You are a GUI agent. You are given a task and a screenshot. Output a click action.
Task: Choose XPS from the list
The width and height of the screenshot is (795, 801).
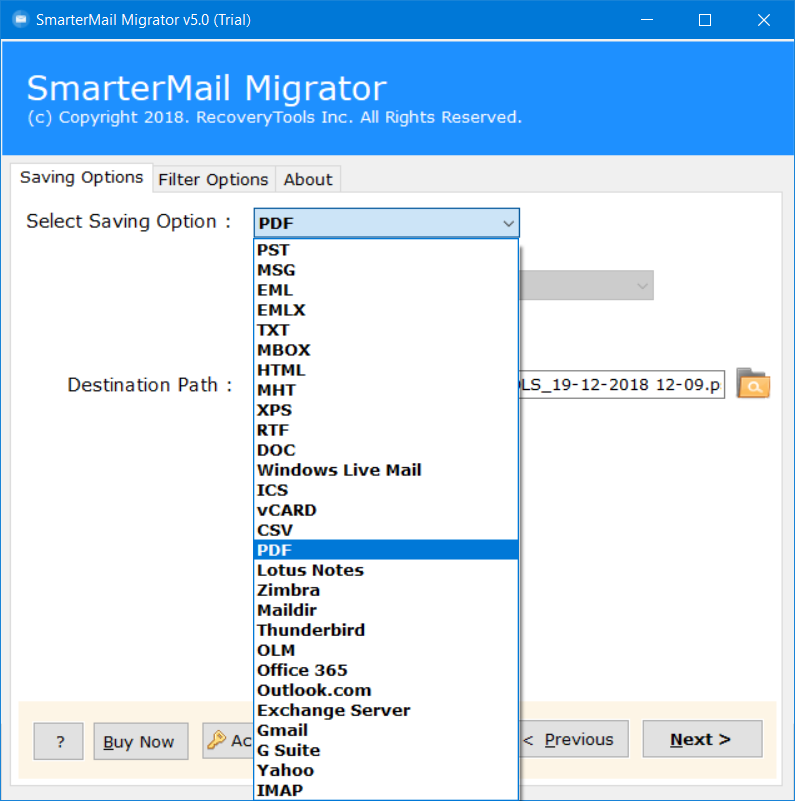coord(386,410)
